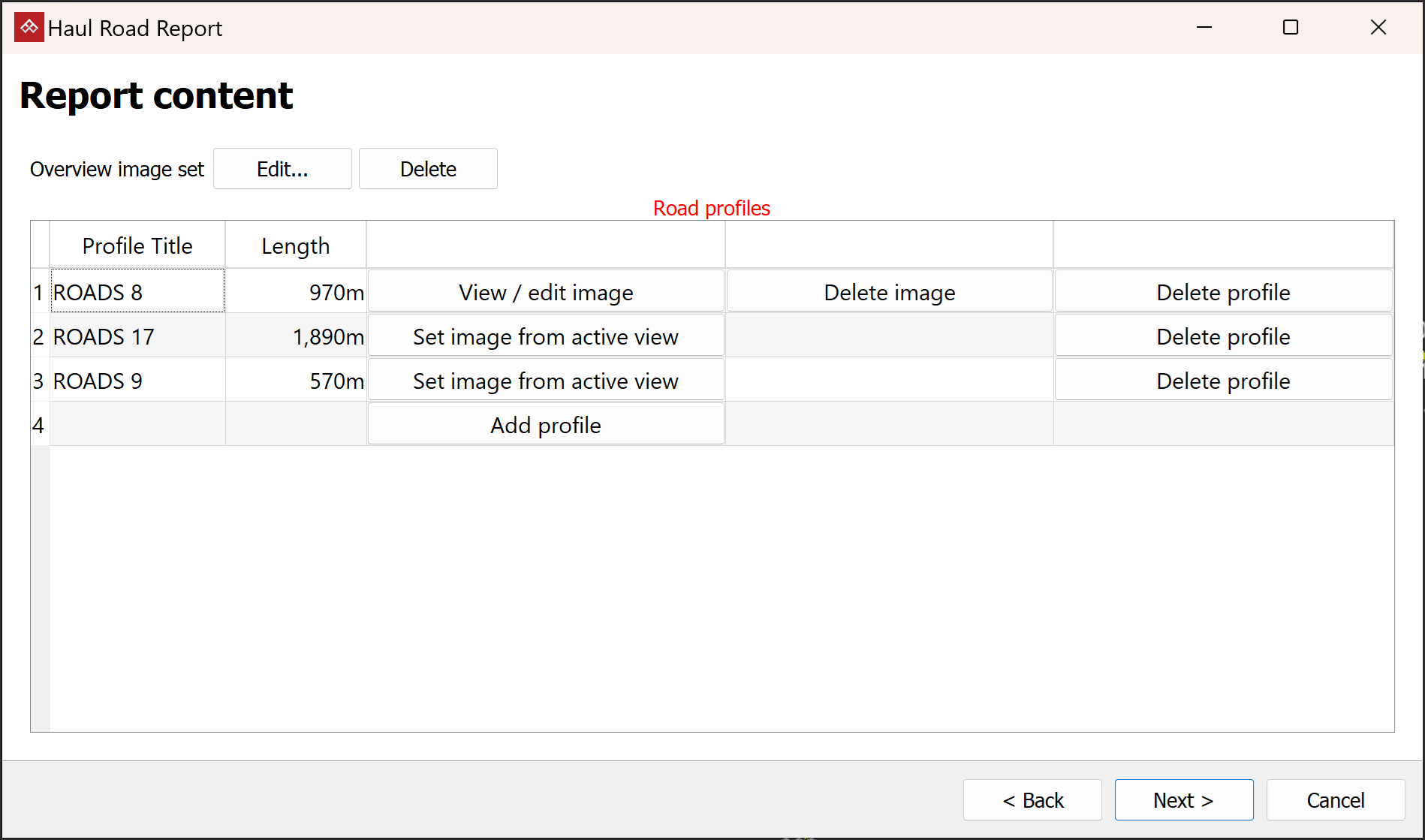Delete the ROADS 17 profile
This screenshot has height=840, width=1425.
click(x=1223, y=336)
